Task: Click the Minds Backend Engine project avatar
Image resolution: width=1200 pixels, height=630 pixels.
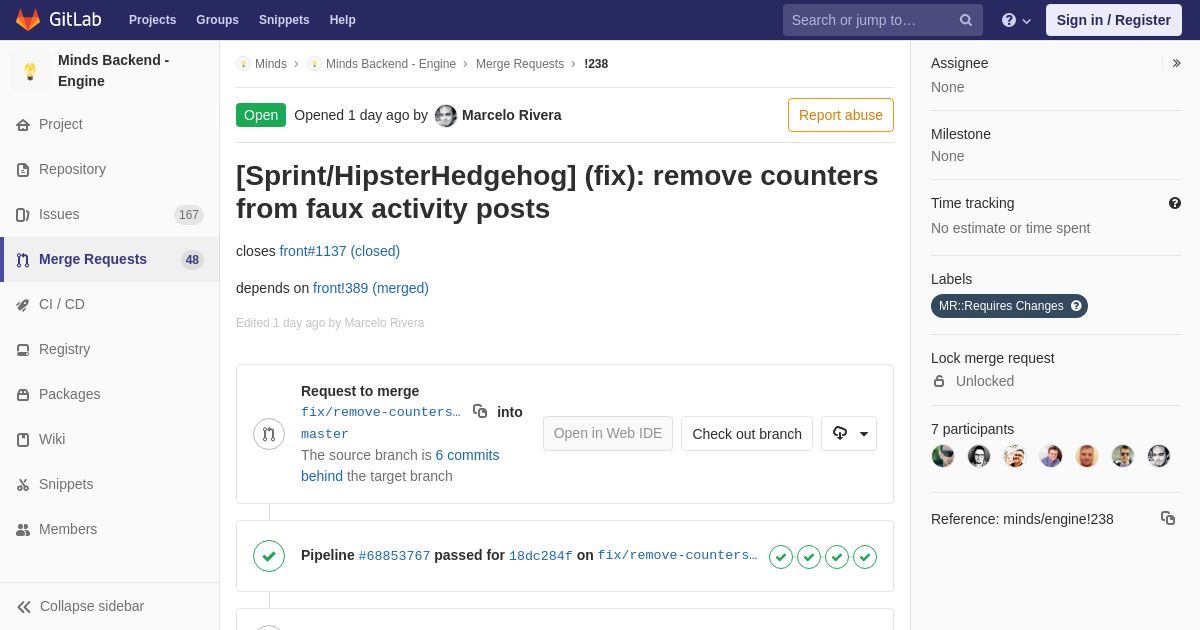Action: click(30, 71)
